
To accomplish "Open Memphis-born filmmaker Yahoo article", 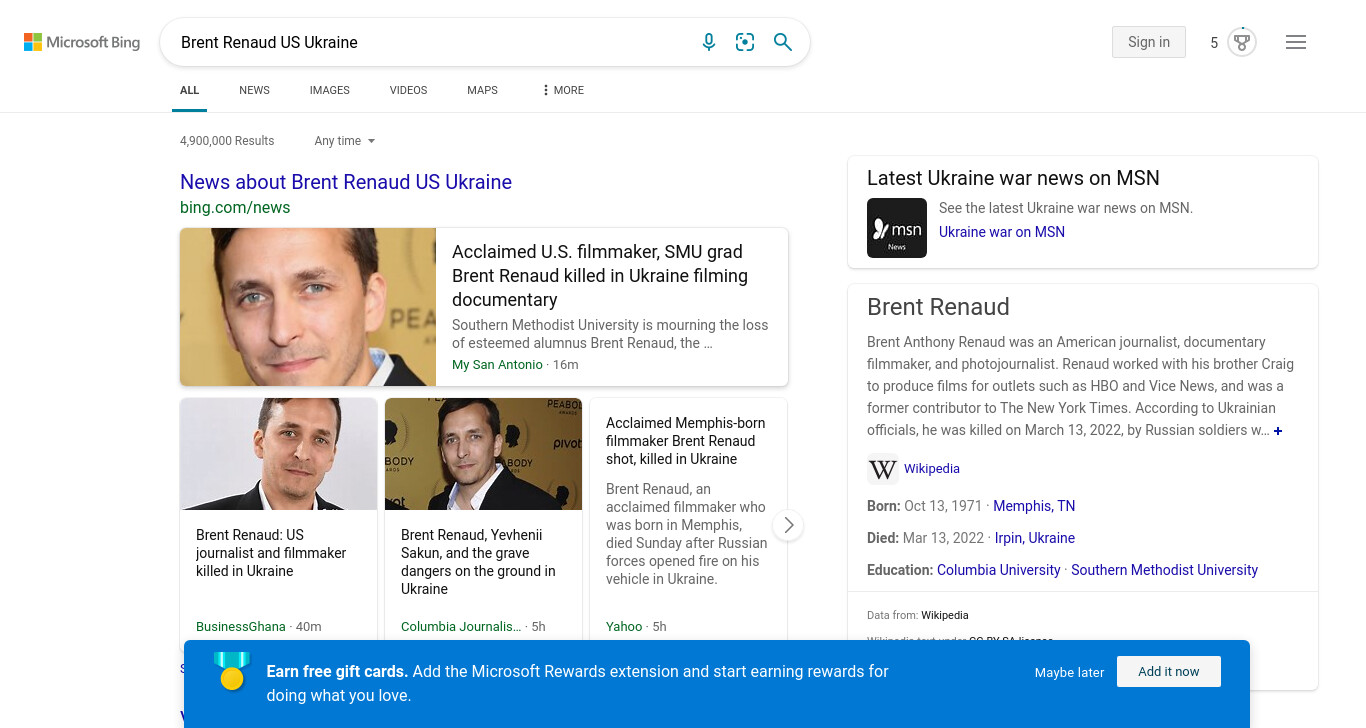I will click(686, 441).
